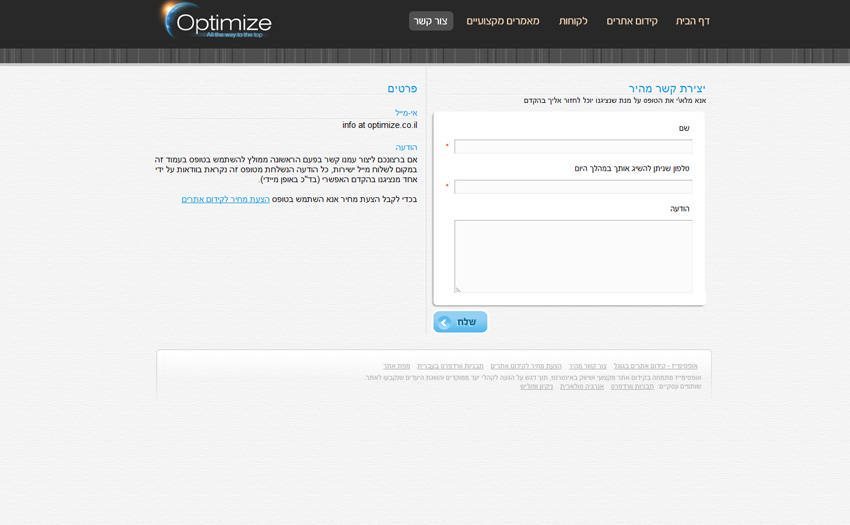Click the Optimize logo in the header
The height and width of the screenshot is (525, 850).
coord(216,21)
